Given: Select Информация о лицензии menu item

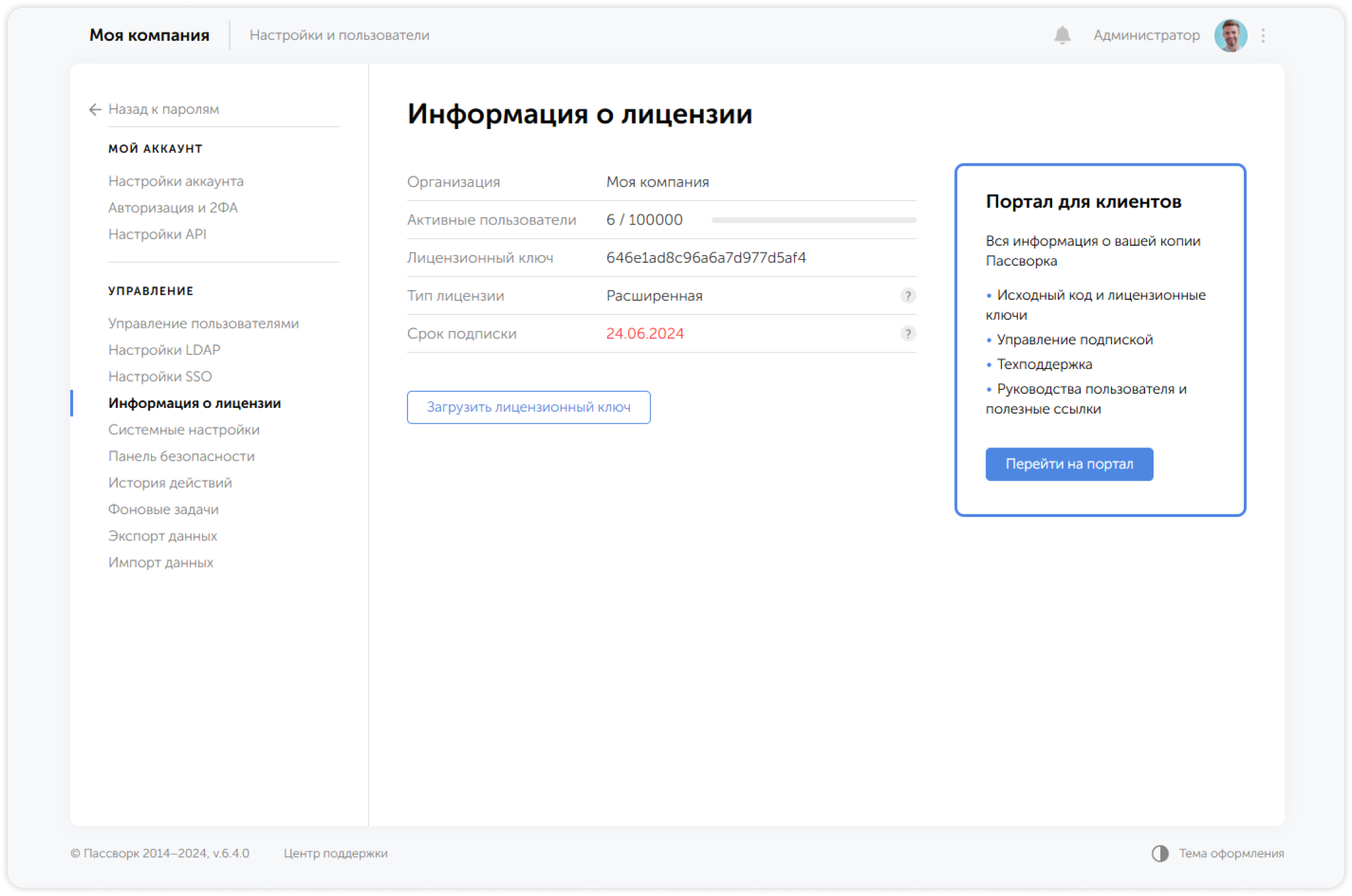Looking at the screenshot, I should [x=194, y=403].
